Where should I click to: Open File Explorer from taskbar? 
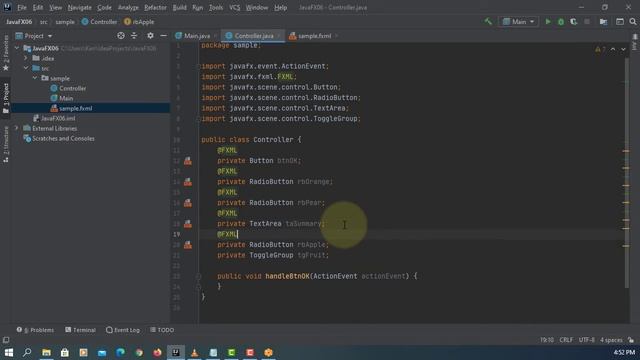[x=46, y=353]
